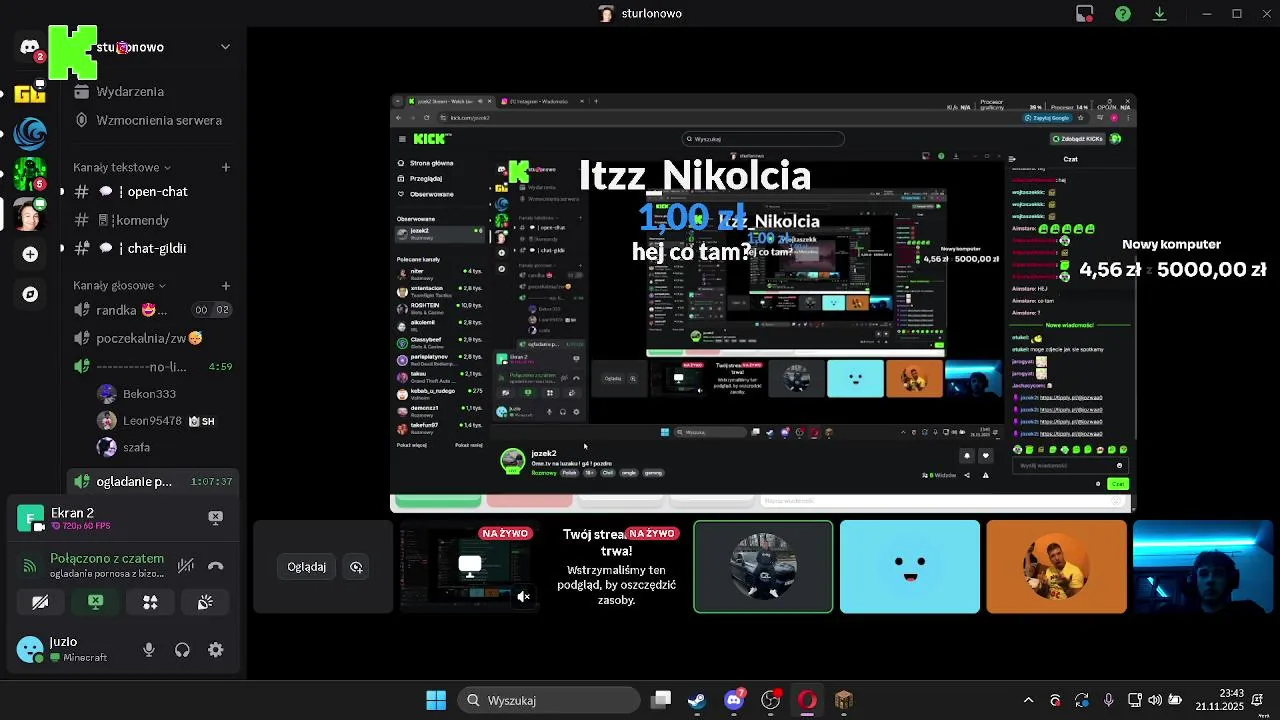
Task: Open the taskbar volume icon
Action: (x=1155, y=700)
